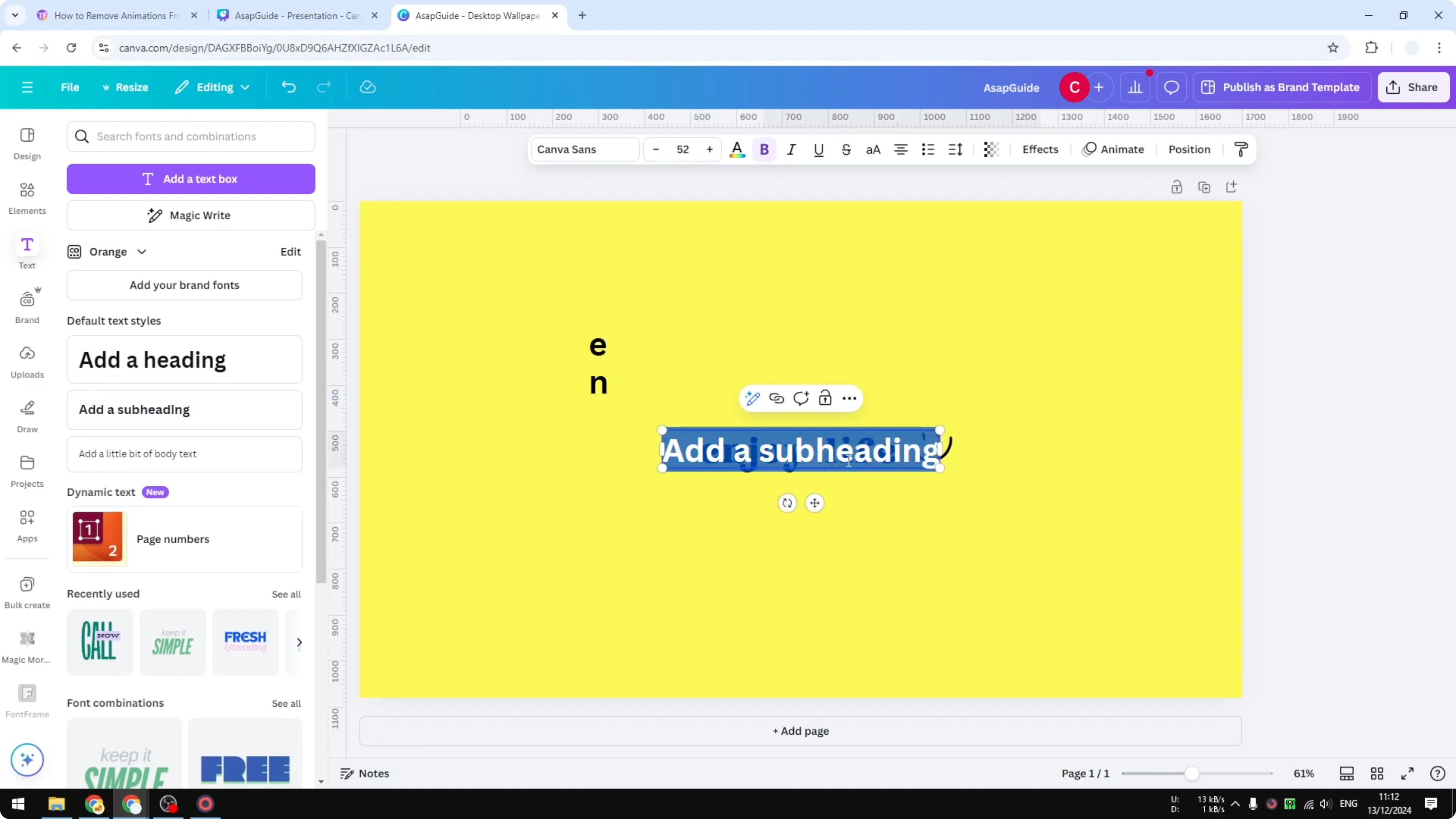Open the link icon above selected text
This screenshot has width=1456, height=819.
click(x=777, y=398)
